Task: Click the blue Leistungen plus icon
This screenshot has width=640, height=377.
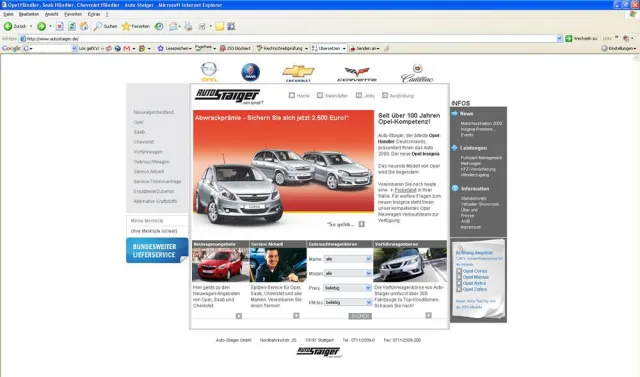Action: pyautogui.click(x=455, y=148)
